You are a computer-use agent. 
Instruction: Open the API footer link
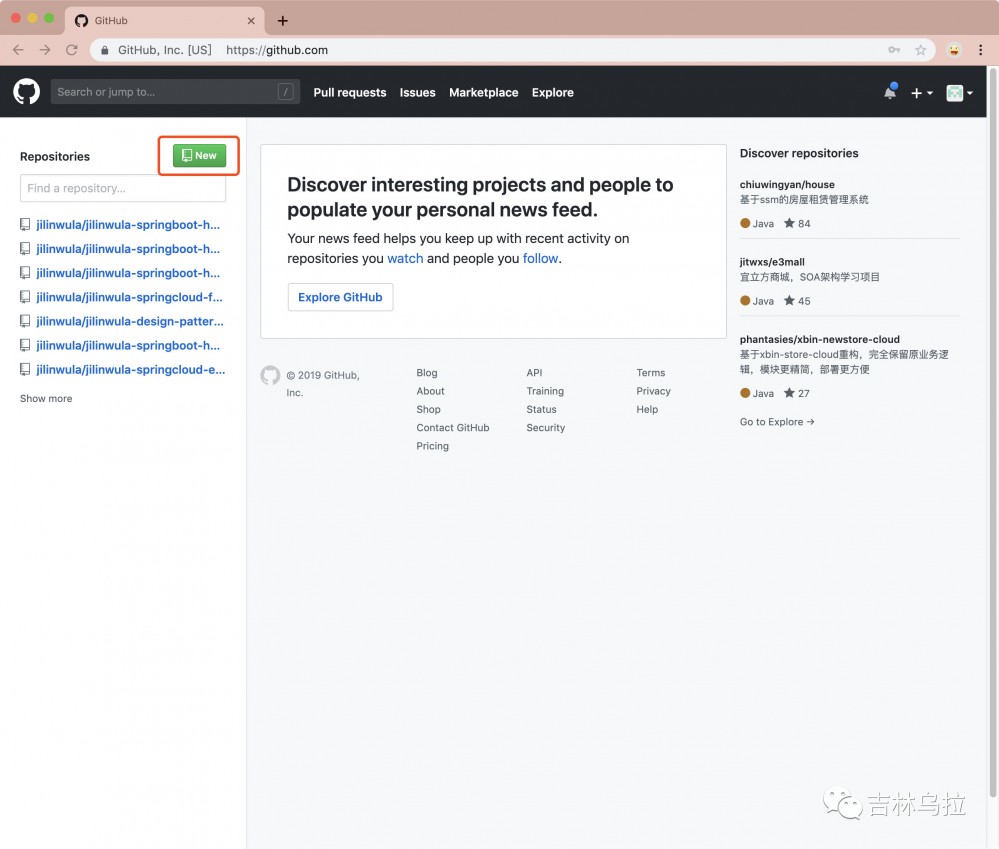tap(535, 373)
